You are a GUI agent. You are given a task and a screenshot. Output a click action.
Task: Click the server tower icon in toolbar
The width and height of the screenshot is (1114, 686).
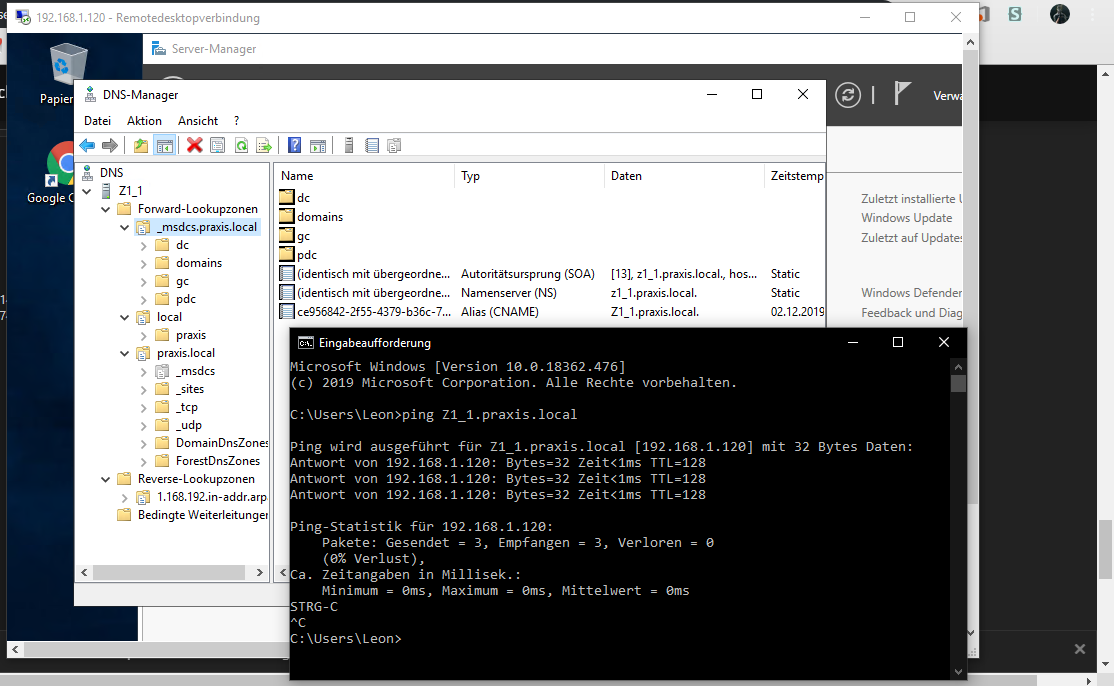point(349,146)
